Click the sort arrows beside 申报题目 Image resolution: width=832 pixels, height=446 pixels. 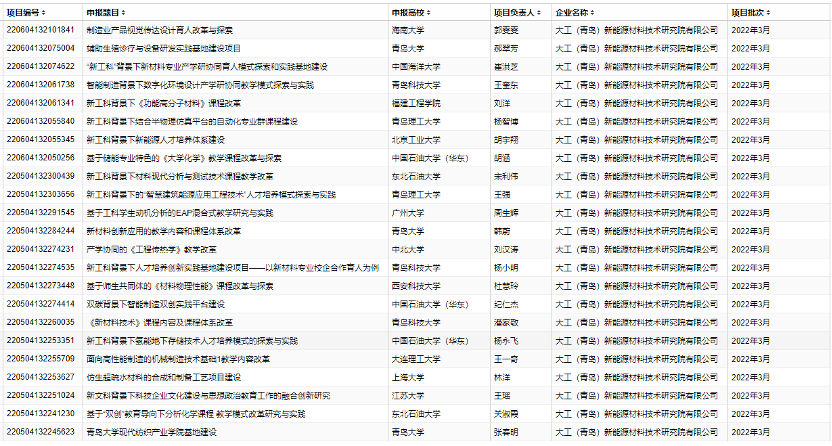123,13
